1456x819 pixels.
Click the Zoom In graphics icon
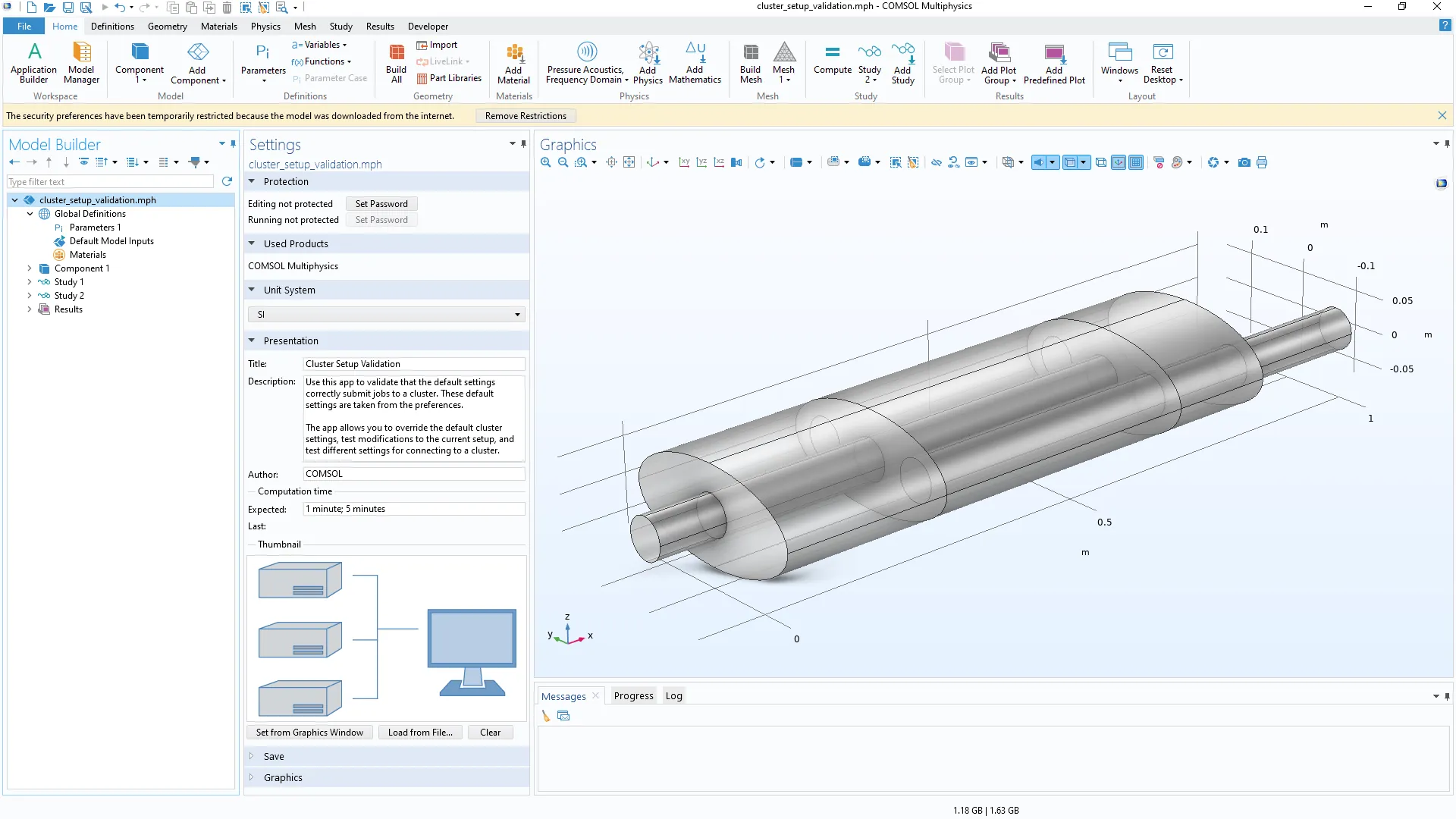[545, 162]
